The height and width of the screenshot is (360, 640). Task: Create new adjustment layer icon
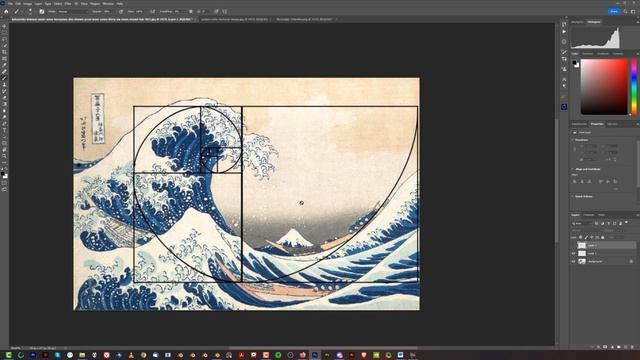point(612,347)
